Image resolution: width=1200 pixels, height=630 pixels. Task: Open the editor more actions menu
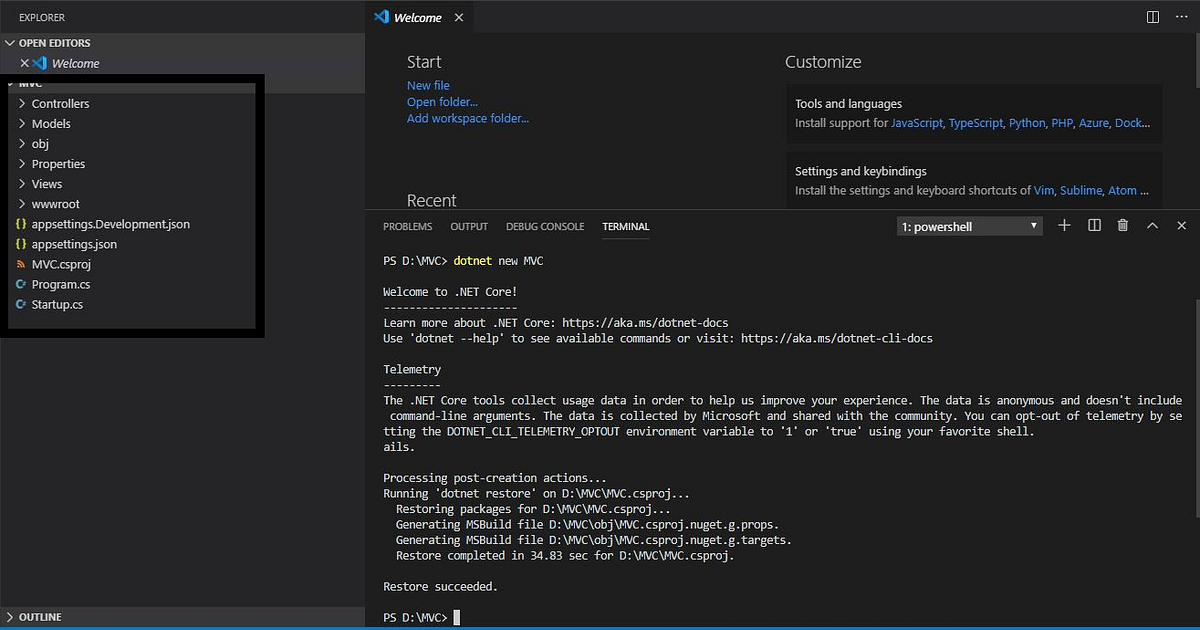pos(1181,17)
